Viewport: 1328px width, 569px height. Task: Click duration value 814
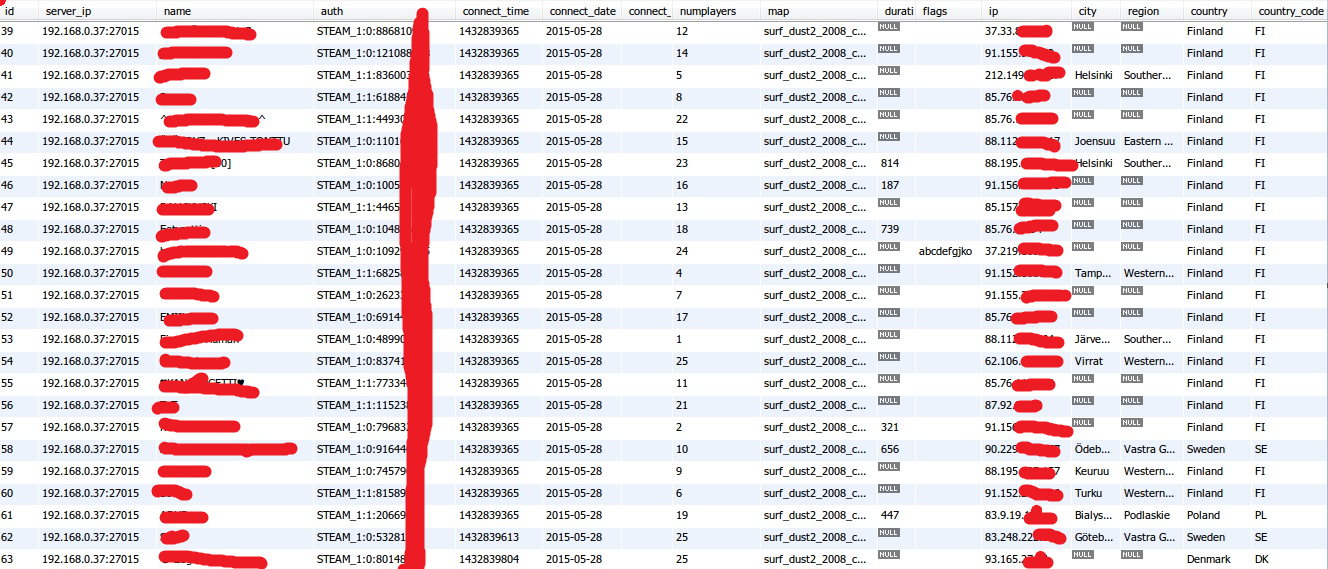coord(889,163)
